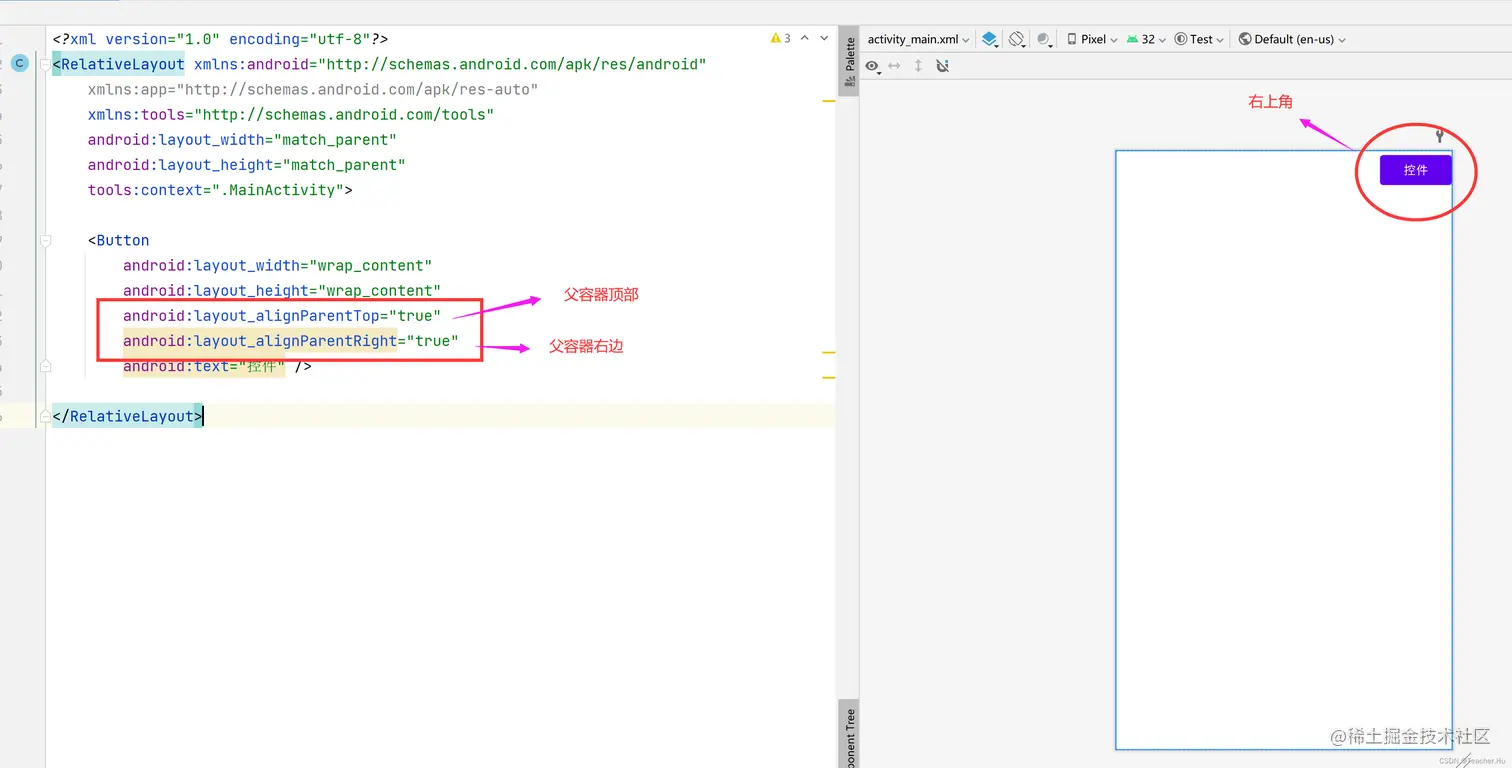Click RelativeLayout android:layout_width match_parent line
Image resolution: width=1512 pixels, height=768 pixels.
pyautogui.click(x=242, y=140)
